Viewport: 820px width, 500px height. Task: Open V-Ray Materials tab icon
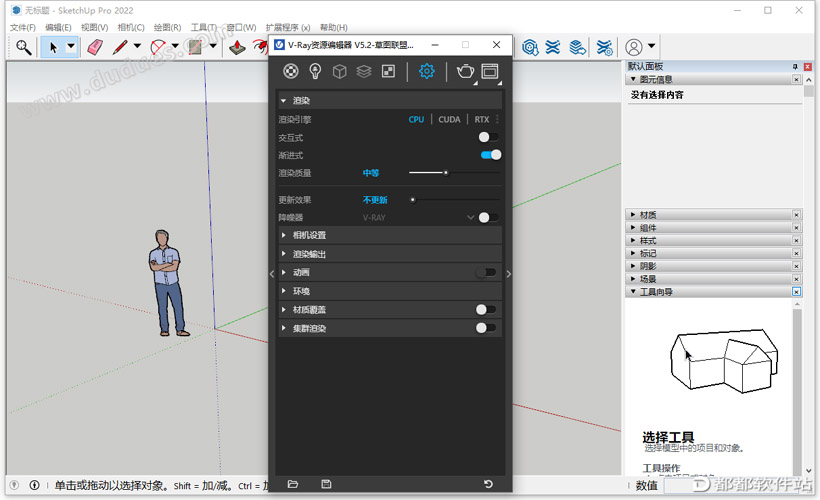(x=291, y=71)
